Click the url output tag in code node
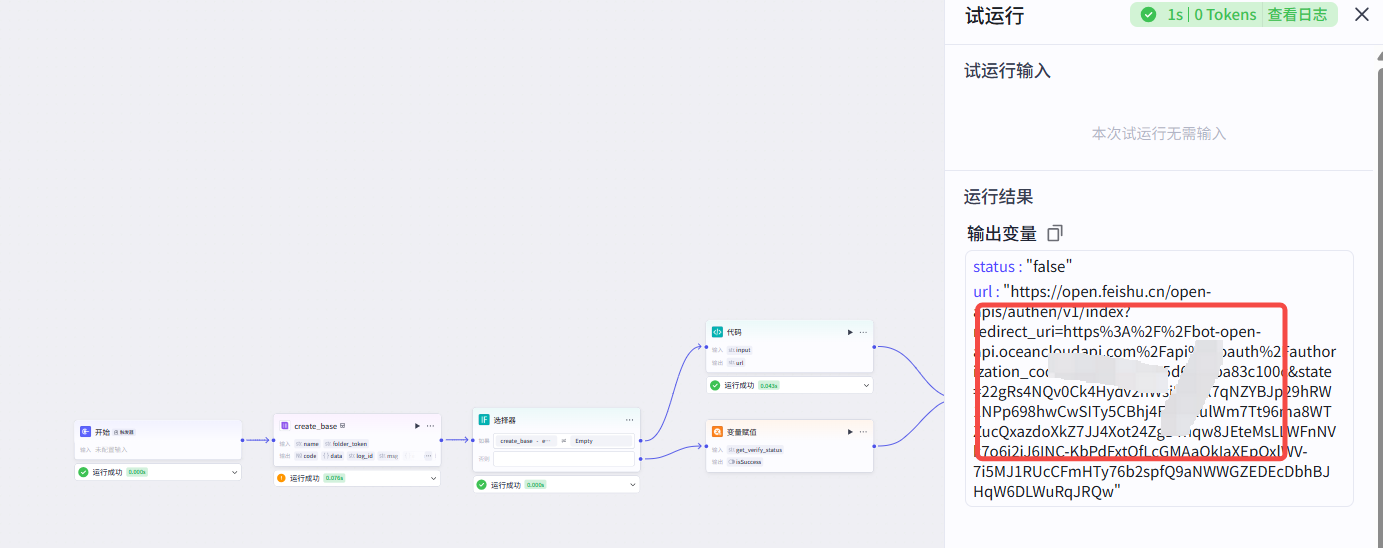 point(736,362)
